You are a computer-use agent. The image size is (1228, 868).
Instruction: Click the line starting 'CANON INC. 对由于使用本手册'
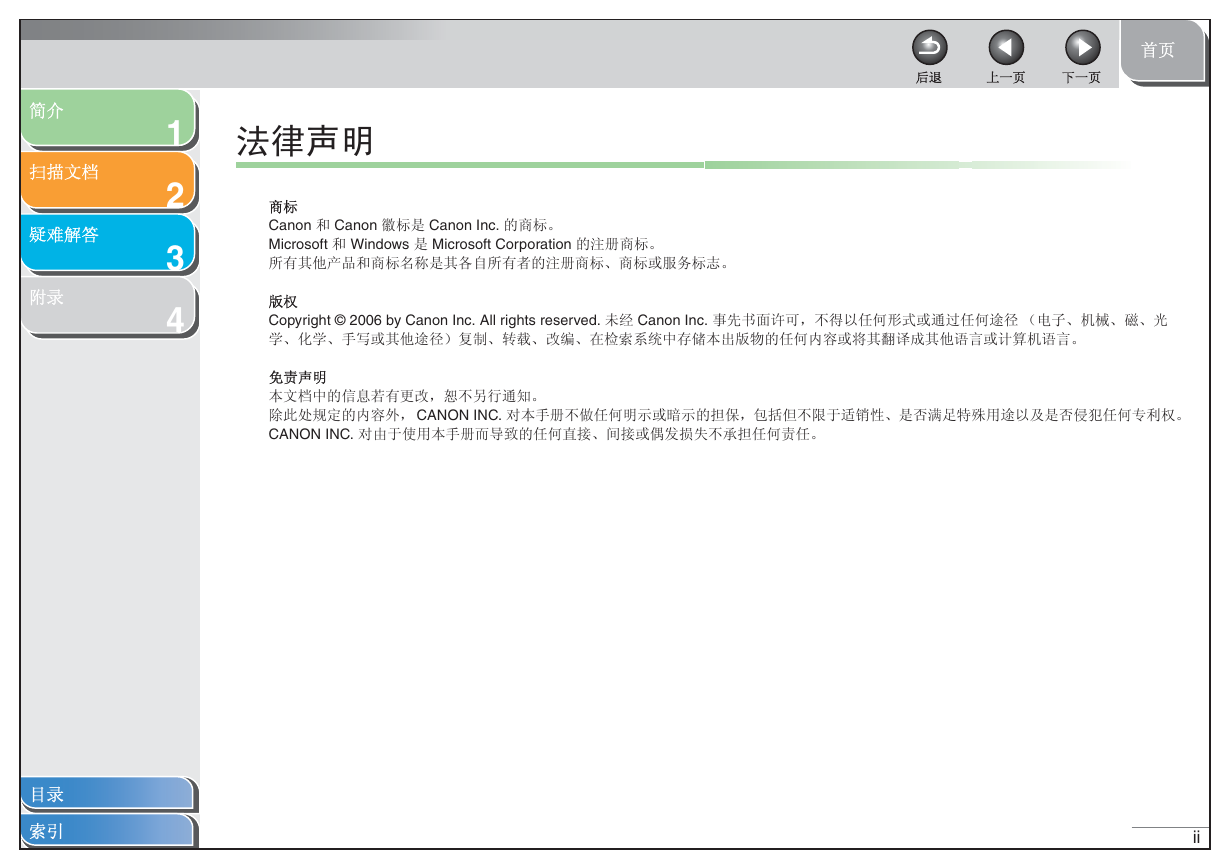coord(544,434)
